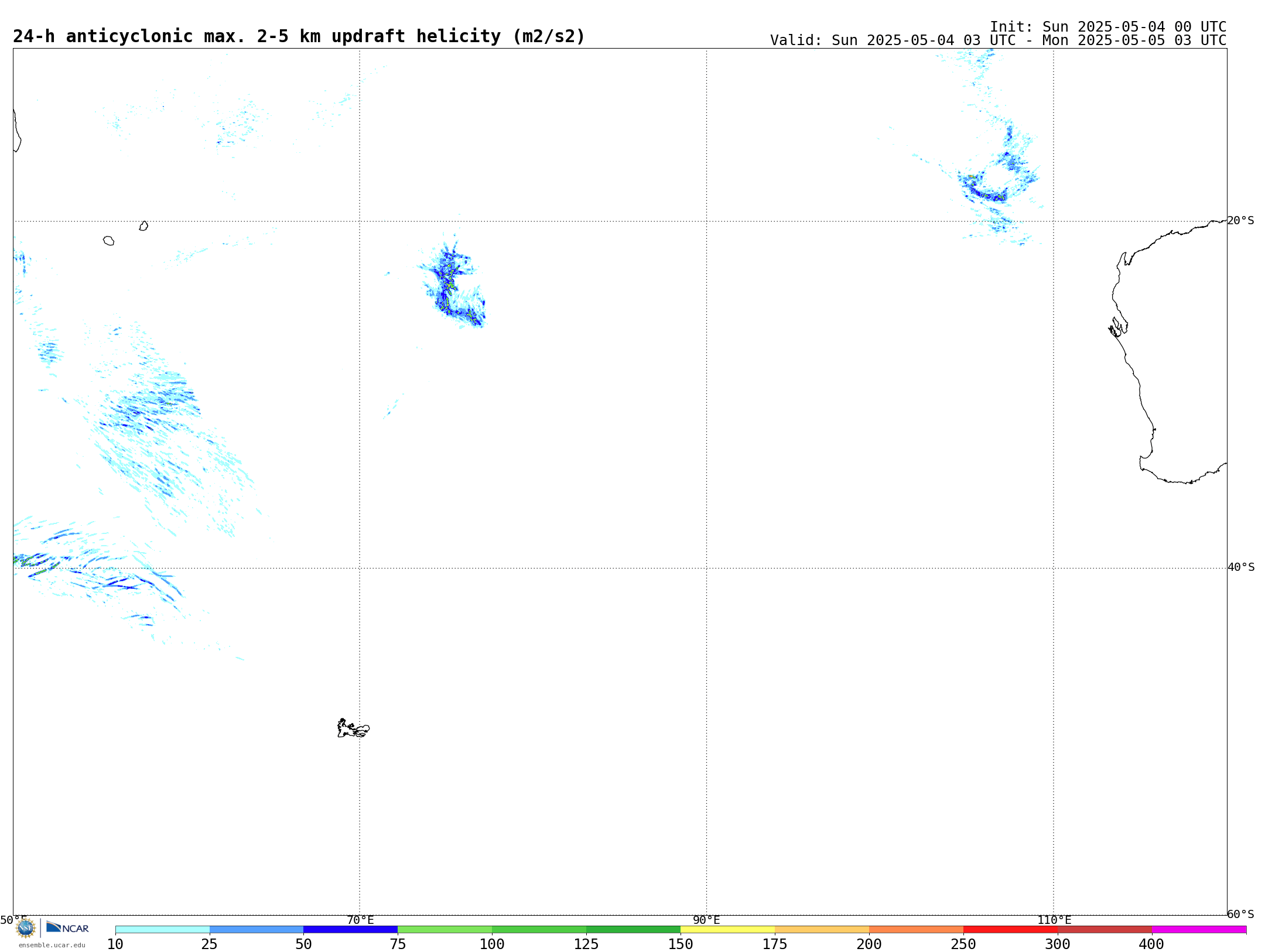Click the plot title about updraft helicity
This screenshot has width=1265, height=952.
click(x=299, y=36)
